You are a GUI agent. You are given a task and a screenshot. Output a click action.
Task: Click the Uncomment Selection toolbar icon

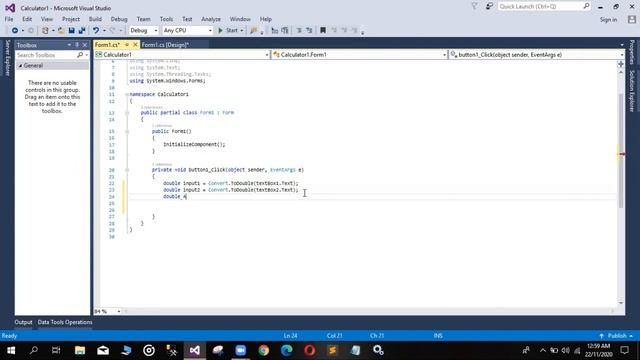285,31
